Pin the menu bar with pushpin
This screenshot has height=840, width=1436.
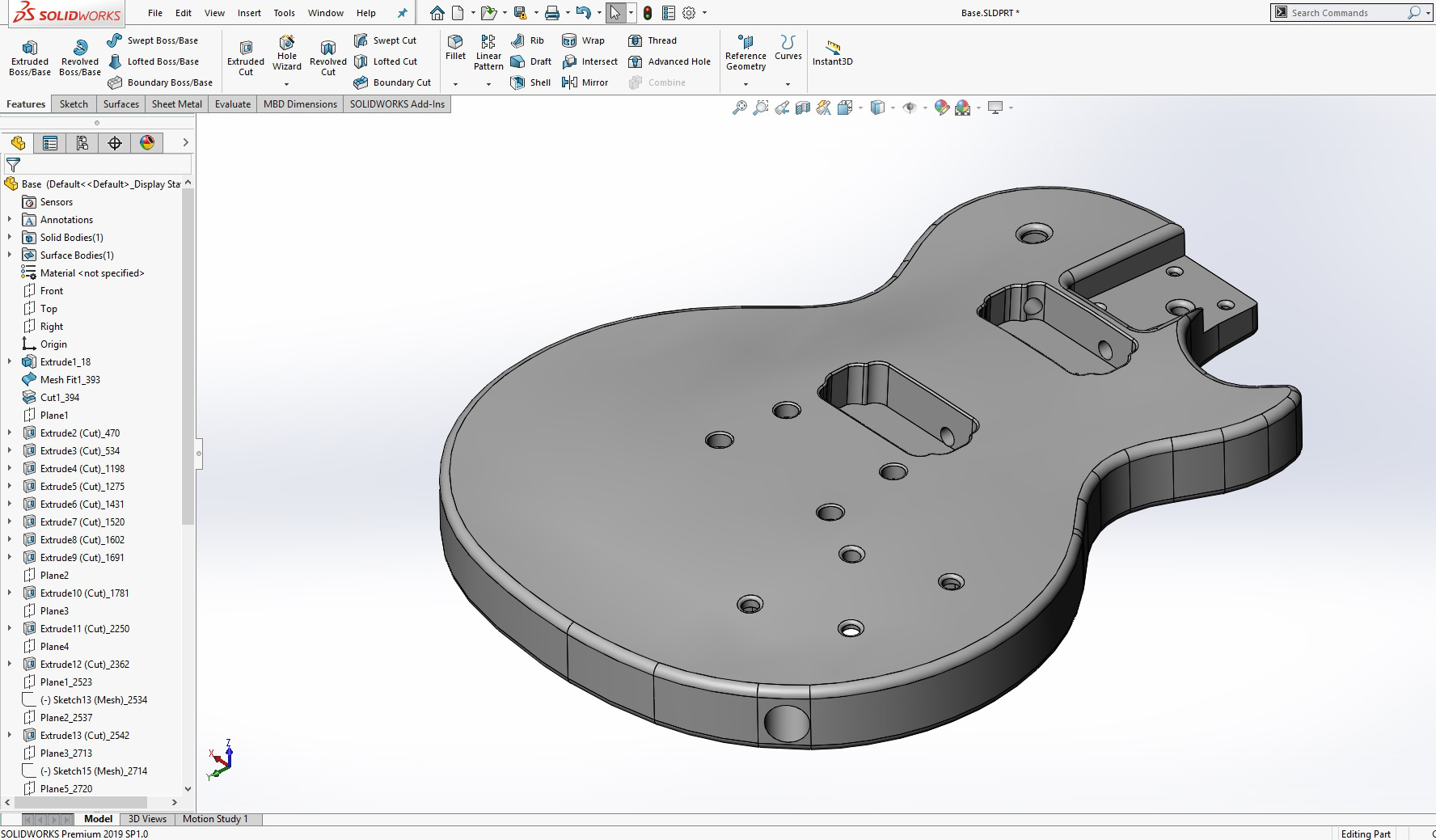402,13
